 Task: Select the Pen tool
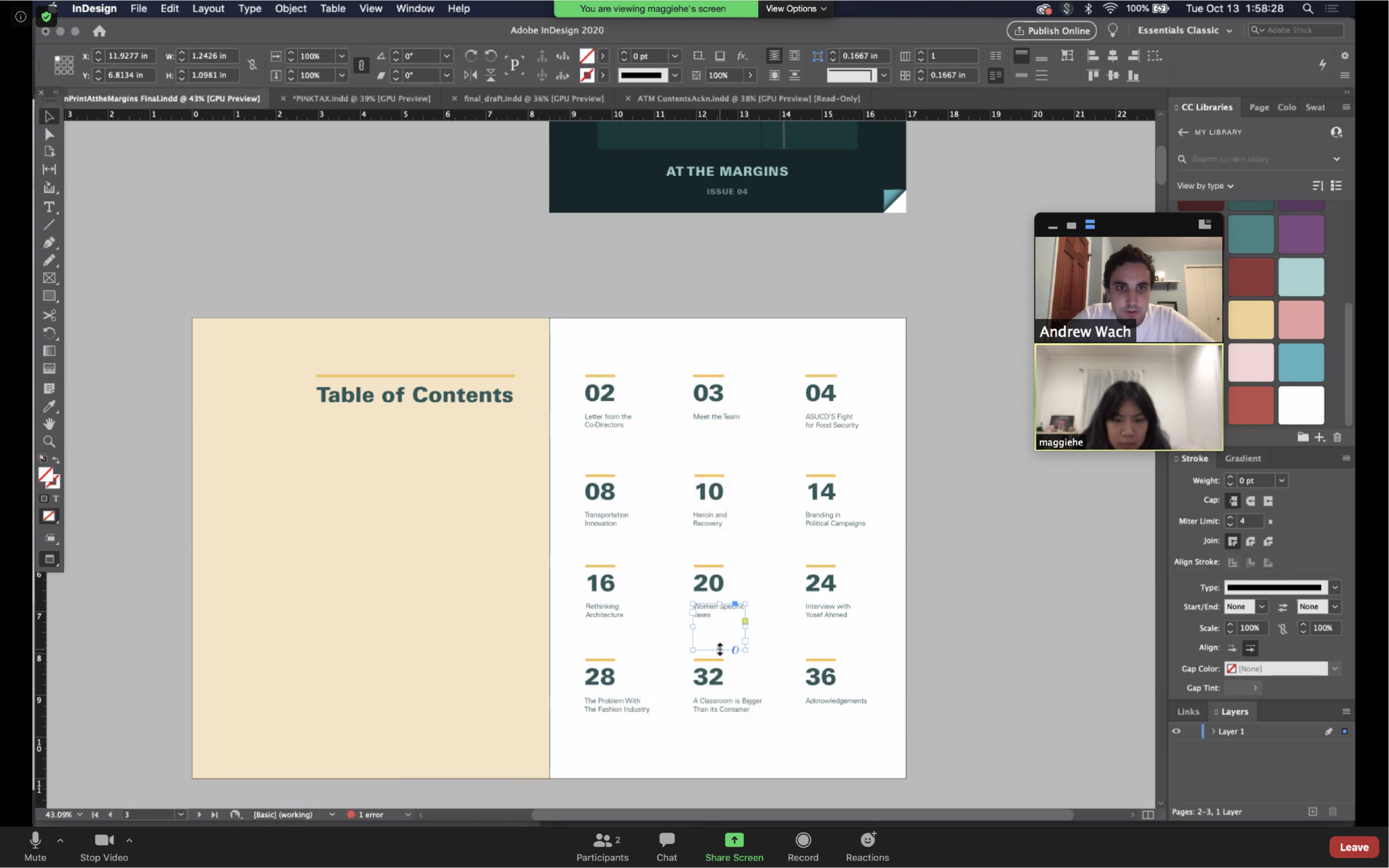[x=49, y=243]
